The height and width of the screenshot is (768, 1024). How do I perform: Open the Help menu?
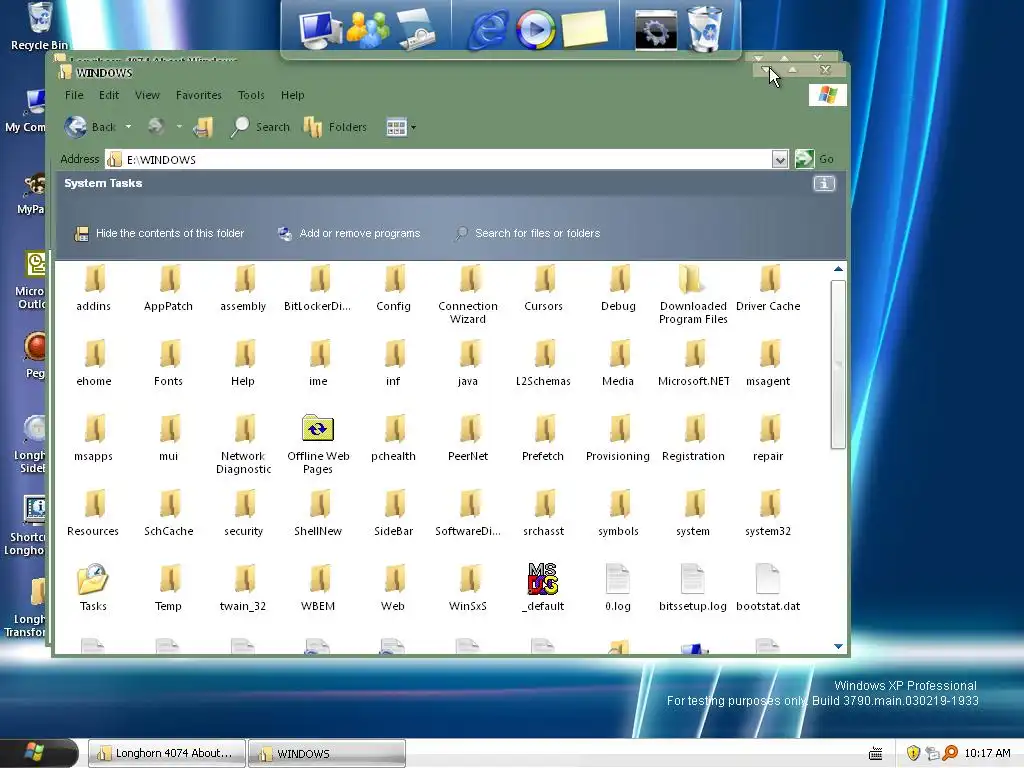293,95
